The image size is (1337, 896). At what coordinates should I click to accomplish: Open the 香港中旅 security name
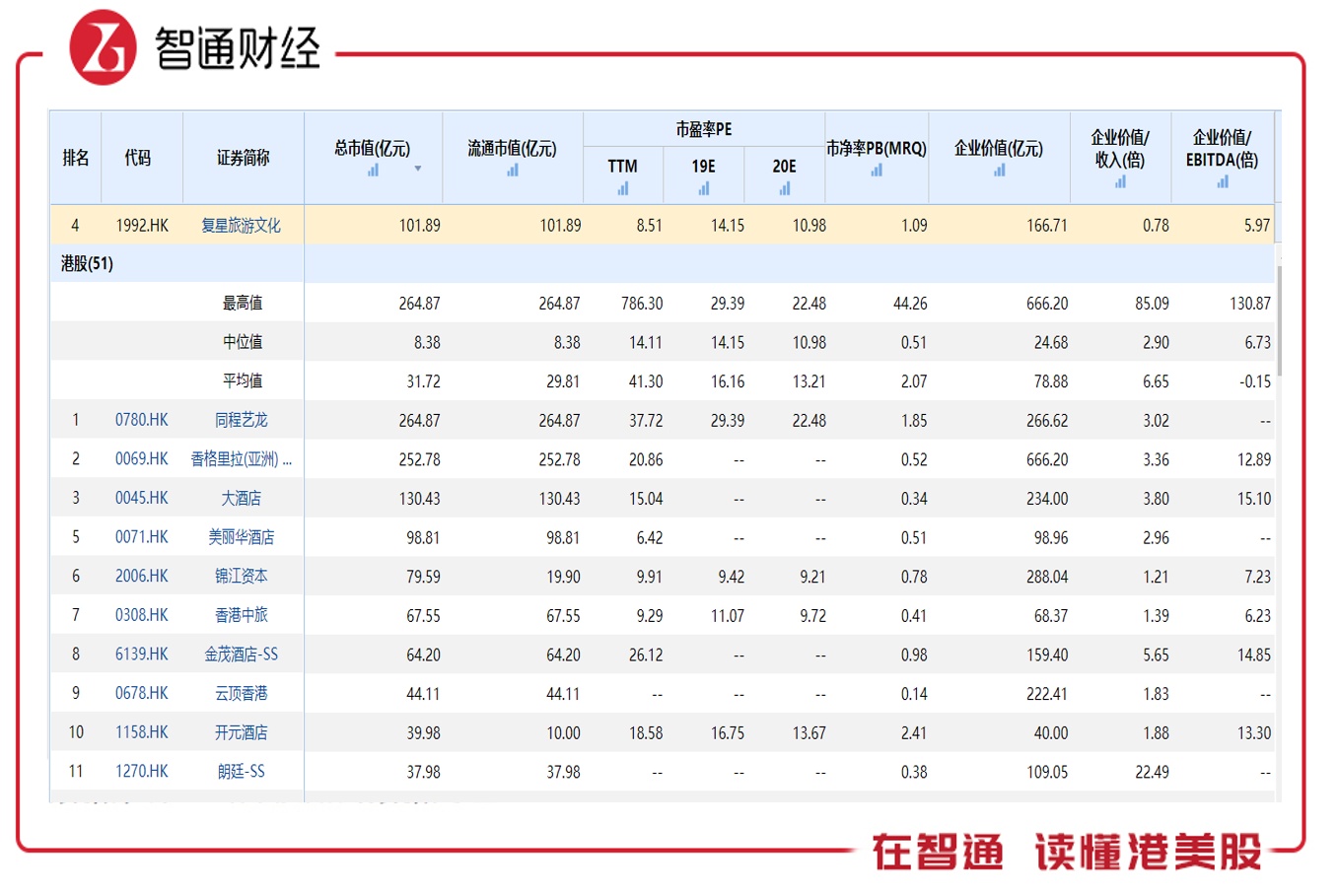point(242,616)
